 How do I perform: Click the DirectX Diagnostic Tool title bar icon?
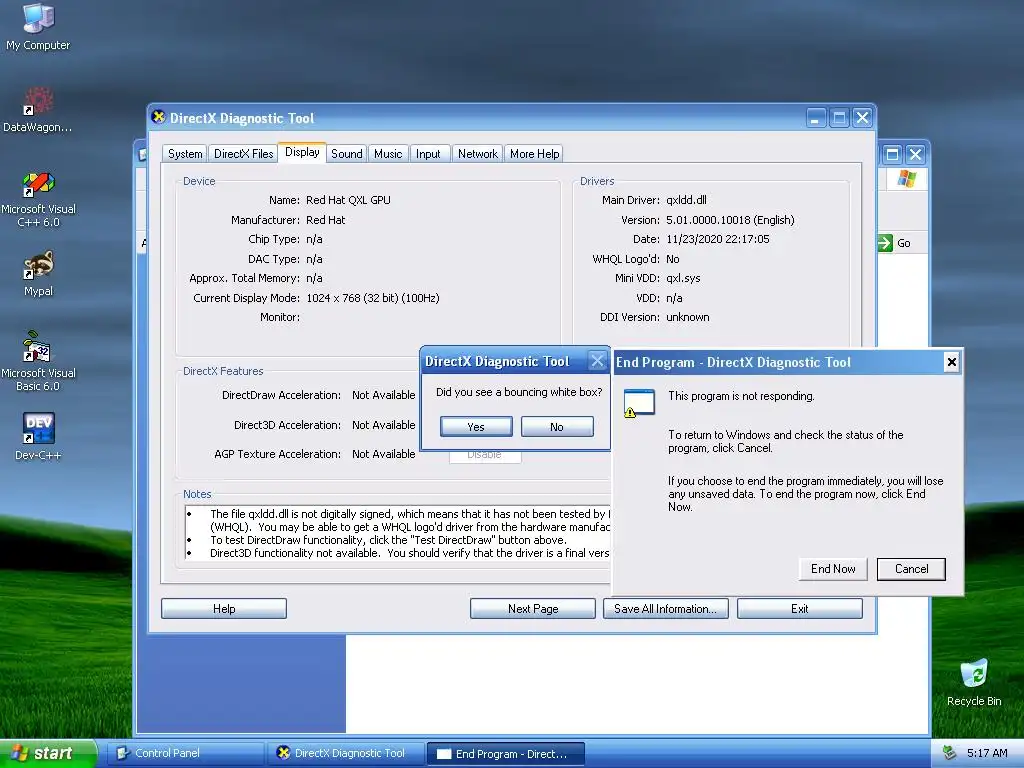point(158,117)
